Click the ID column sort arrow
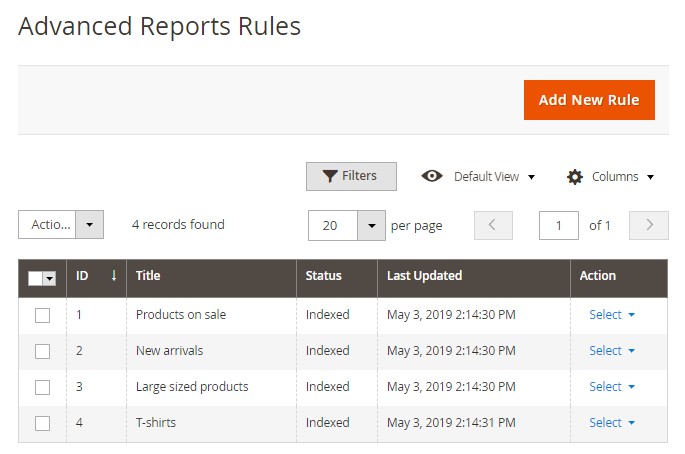 pyautogui.click(x=113, y=276)
